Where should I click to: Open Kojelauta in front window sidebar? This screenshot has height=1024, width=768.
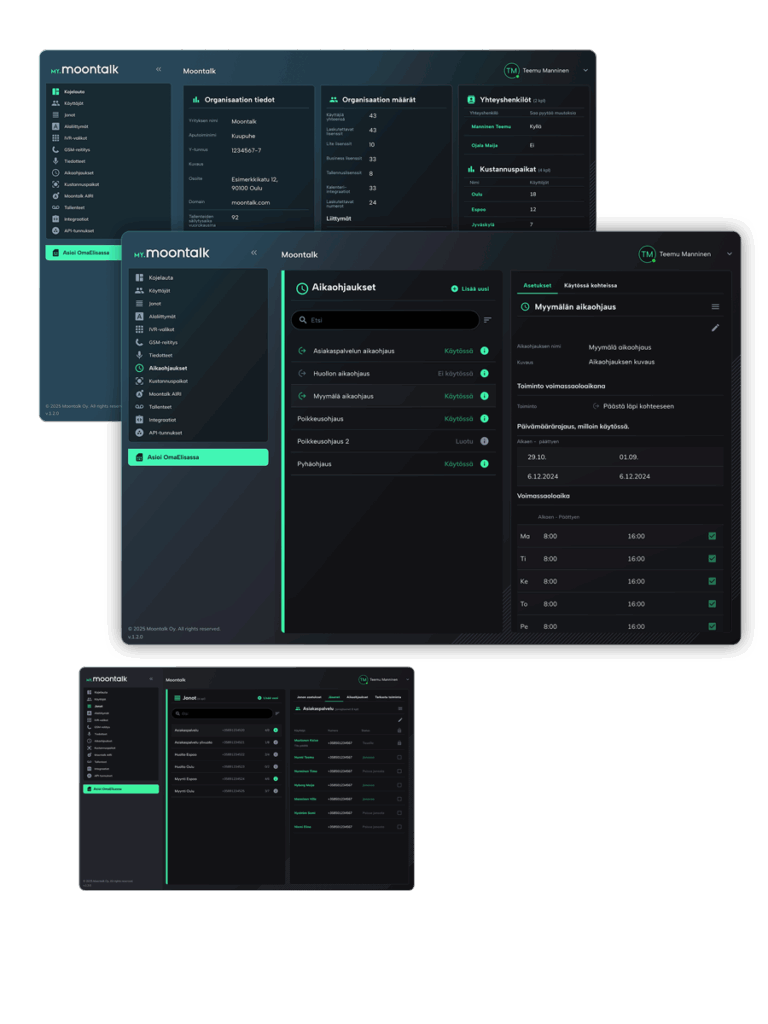pos(154,278)
